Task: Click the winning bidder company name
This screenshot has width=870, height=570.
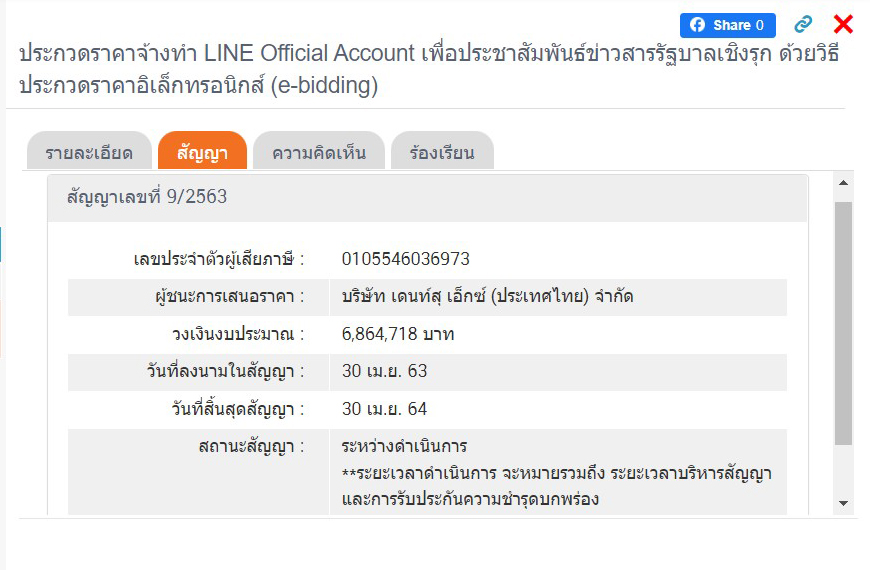Action: tap(487, 296)
